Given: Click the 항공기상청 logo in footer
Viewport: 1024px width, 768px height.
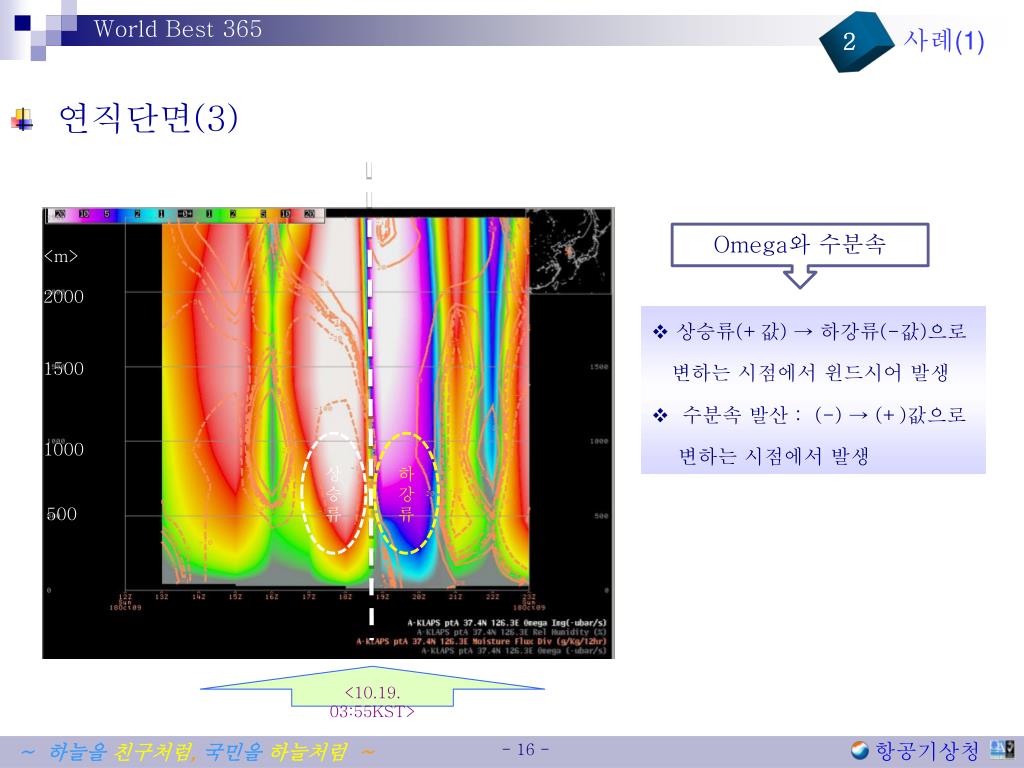Looking at the screenshot, I should [x=915, y=750].
